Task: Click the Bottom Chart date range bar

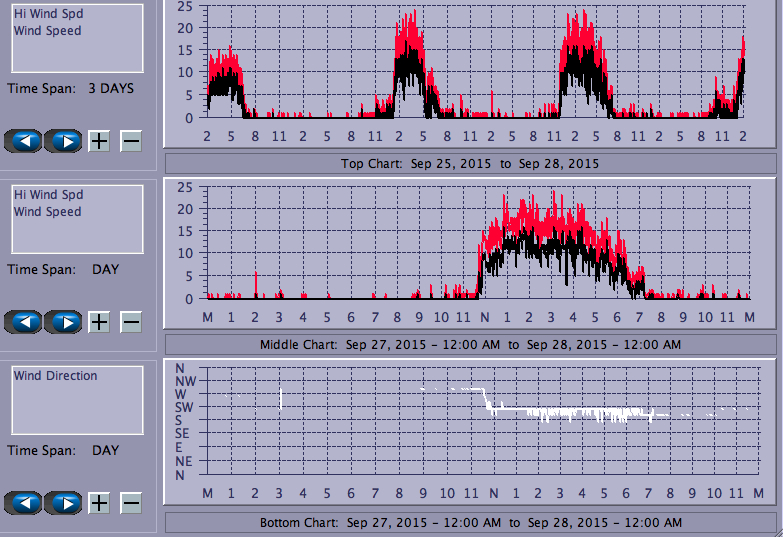Action: 470,523
